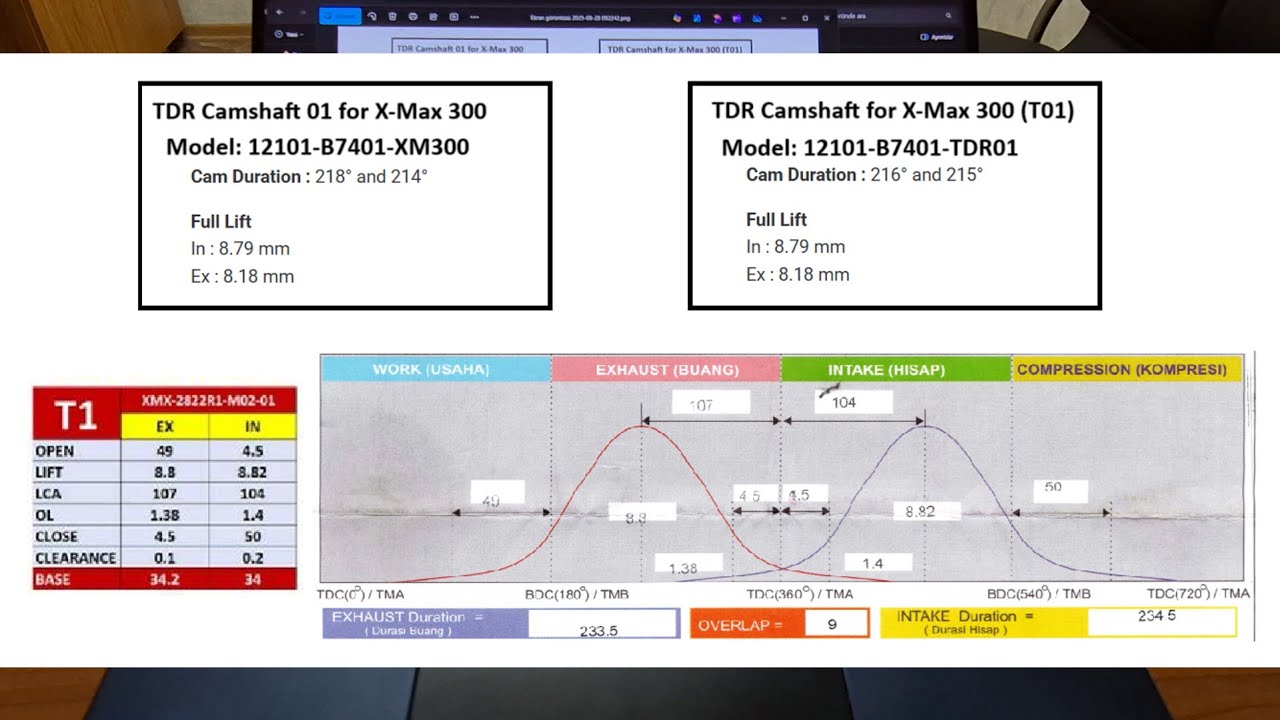
Task: Click the LCA row EX value 107 in table
Action: pos(165,493)
